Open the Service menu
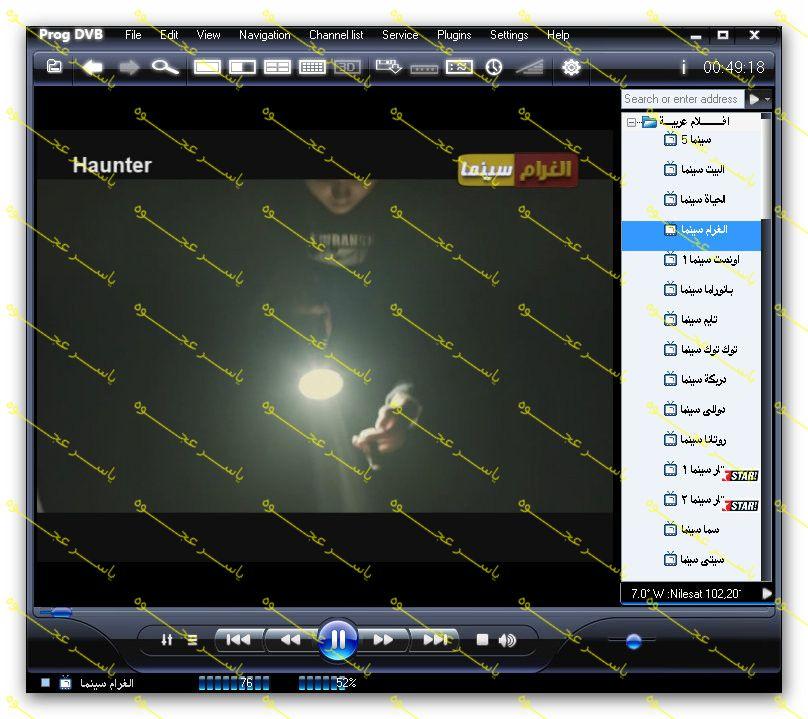 coord(400,35)
